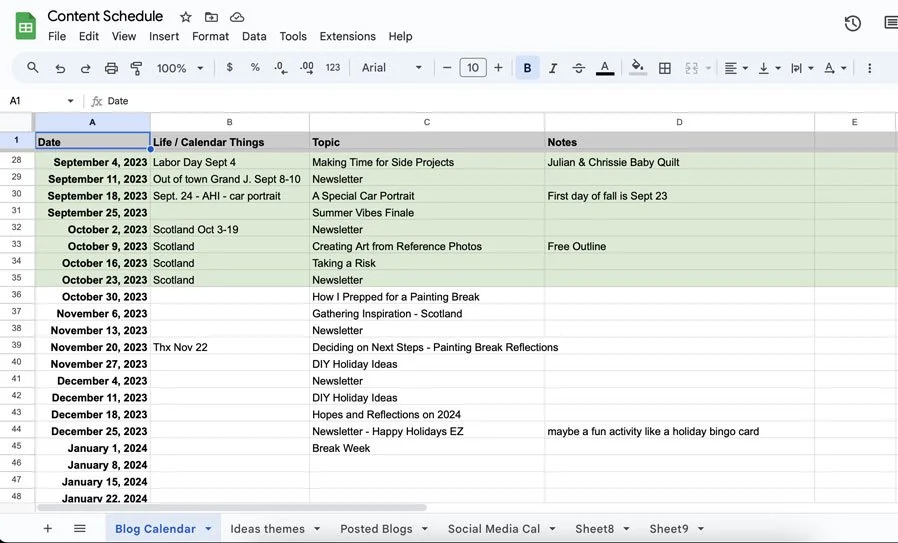Check the cloud document status icon

tap(237, 17)
